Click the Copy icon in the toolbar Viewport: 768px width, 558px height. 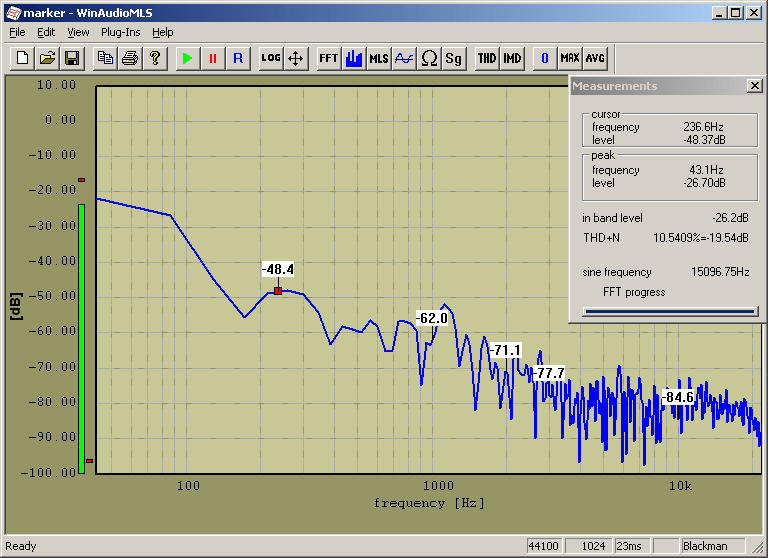point(104,58)
